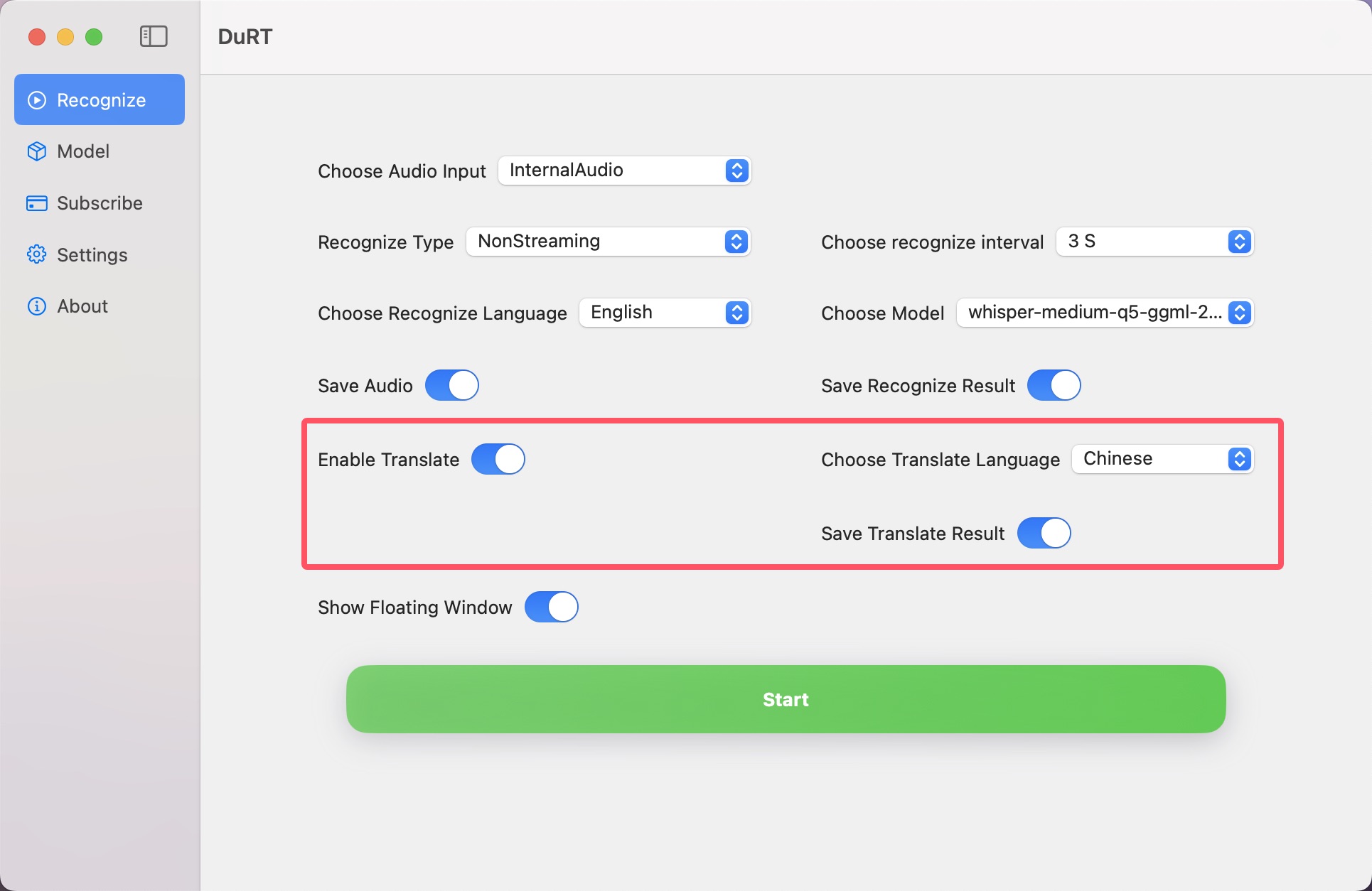Disable the Save Audio toggle
The height and width of the screenshot is (891, 1372).
[x=449, y=386]
